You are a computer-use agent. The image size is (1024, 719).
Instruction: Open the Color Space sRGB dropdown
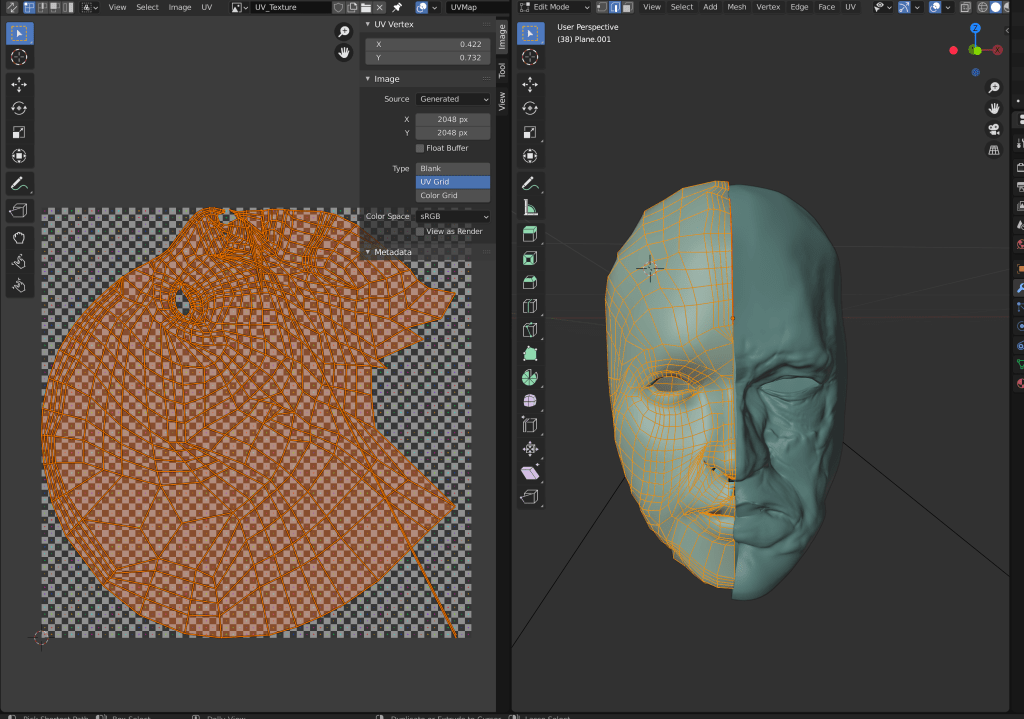pyautogui.click(x=453, y=216)
